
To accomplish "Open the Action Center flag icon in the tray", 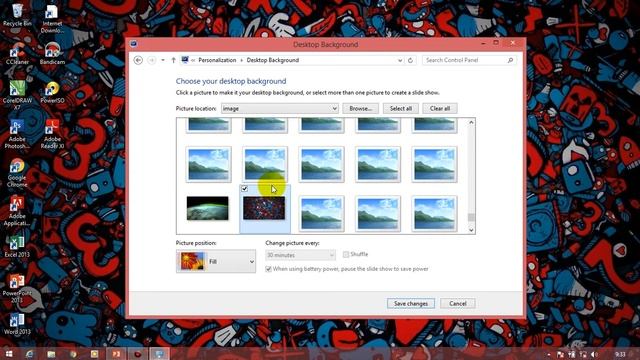I will click(560, 354).
